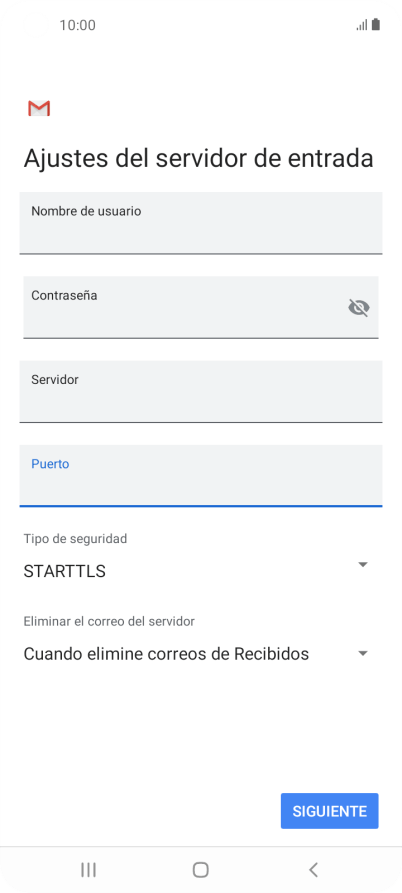Screen dimensions: 402x893
Task: Select the Contraseña input field
Action: pos(200,307)
